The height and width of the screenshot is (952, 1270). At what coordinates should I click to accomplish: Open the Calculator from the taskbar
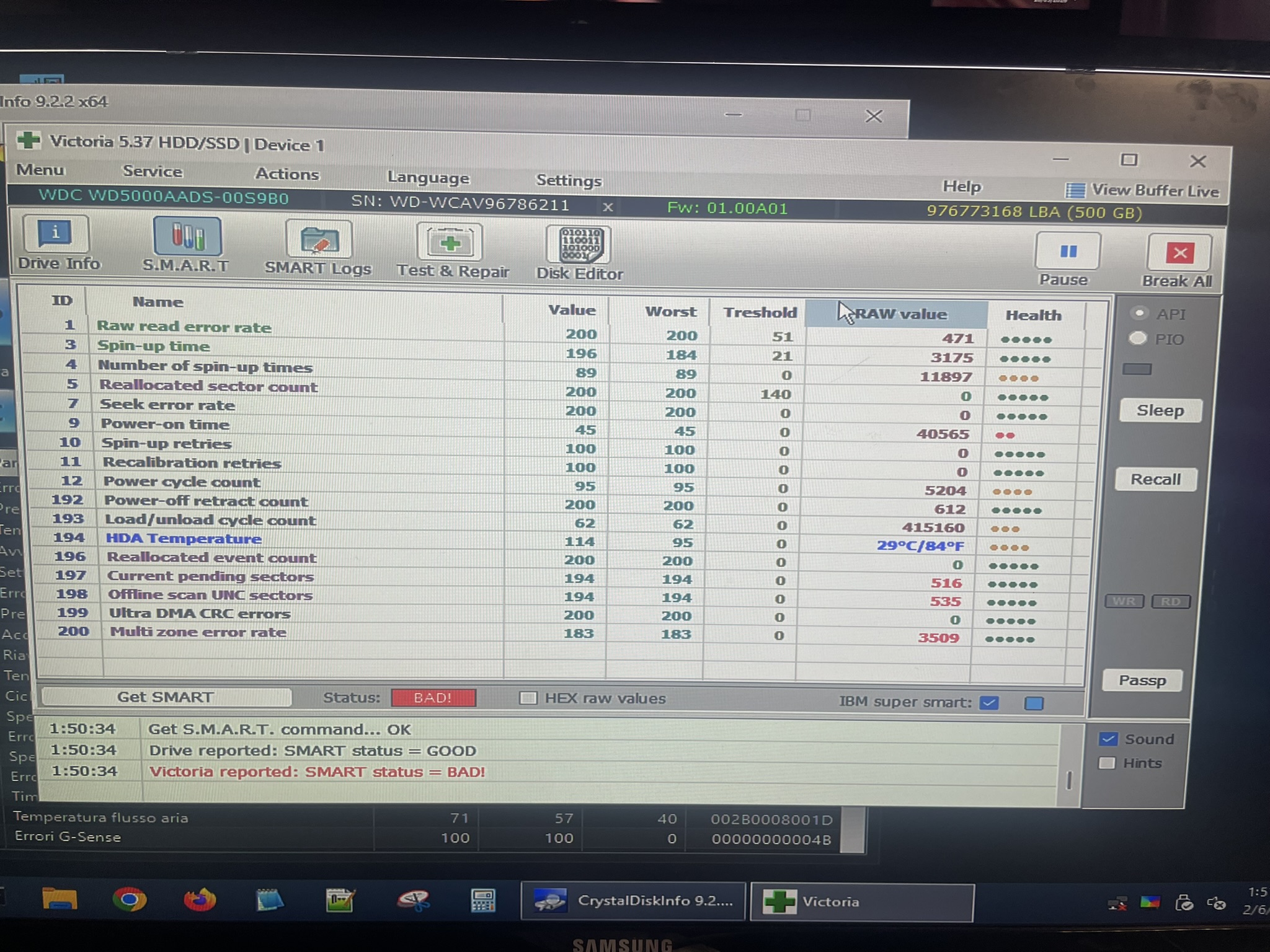tap(482, 901)
